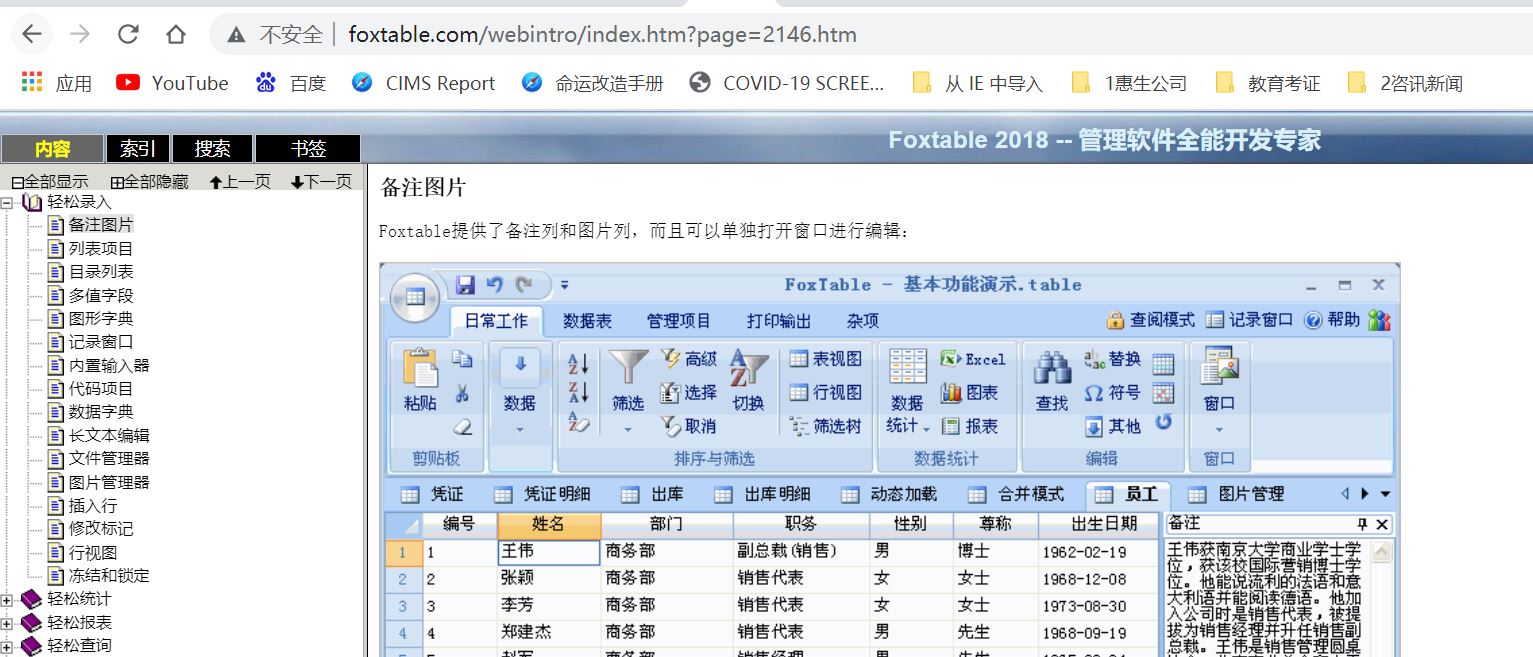This screenshot has height=657, width=1533.
Task: Click the 帮助 help question-mark icon
Action: point(1313,320)
